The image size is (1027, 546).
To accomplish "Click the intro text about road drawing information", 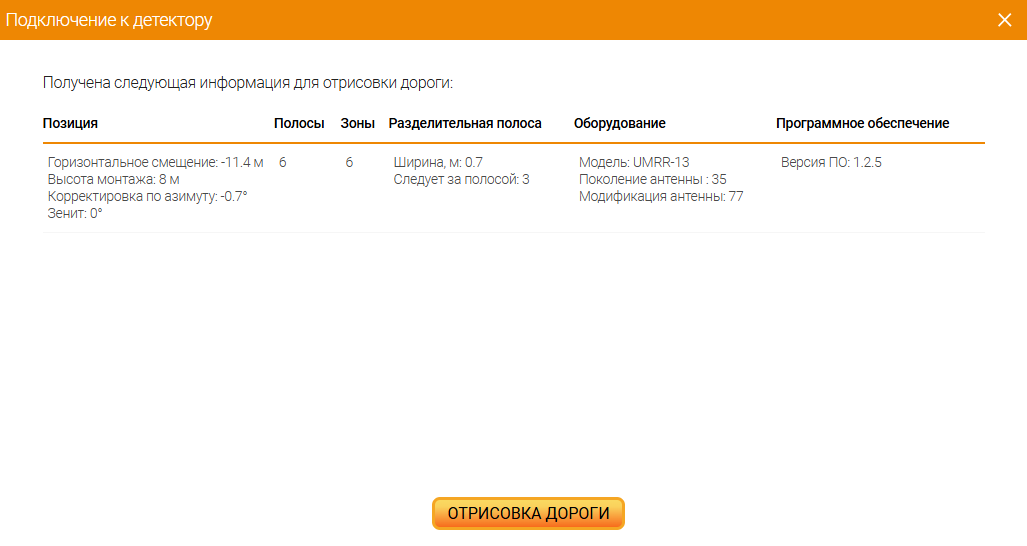I will (248, 83).
